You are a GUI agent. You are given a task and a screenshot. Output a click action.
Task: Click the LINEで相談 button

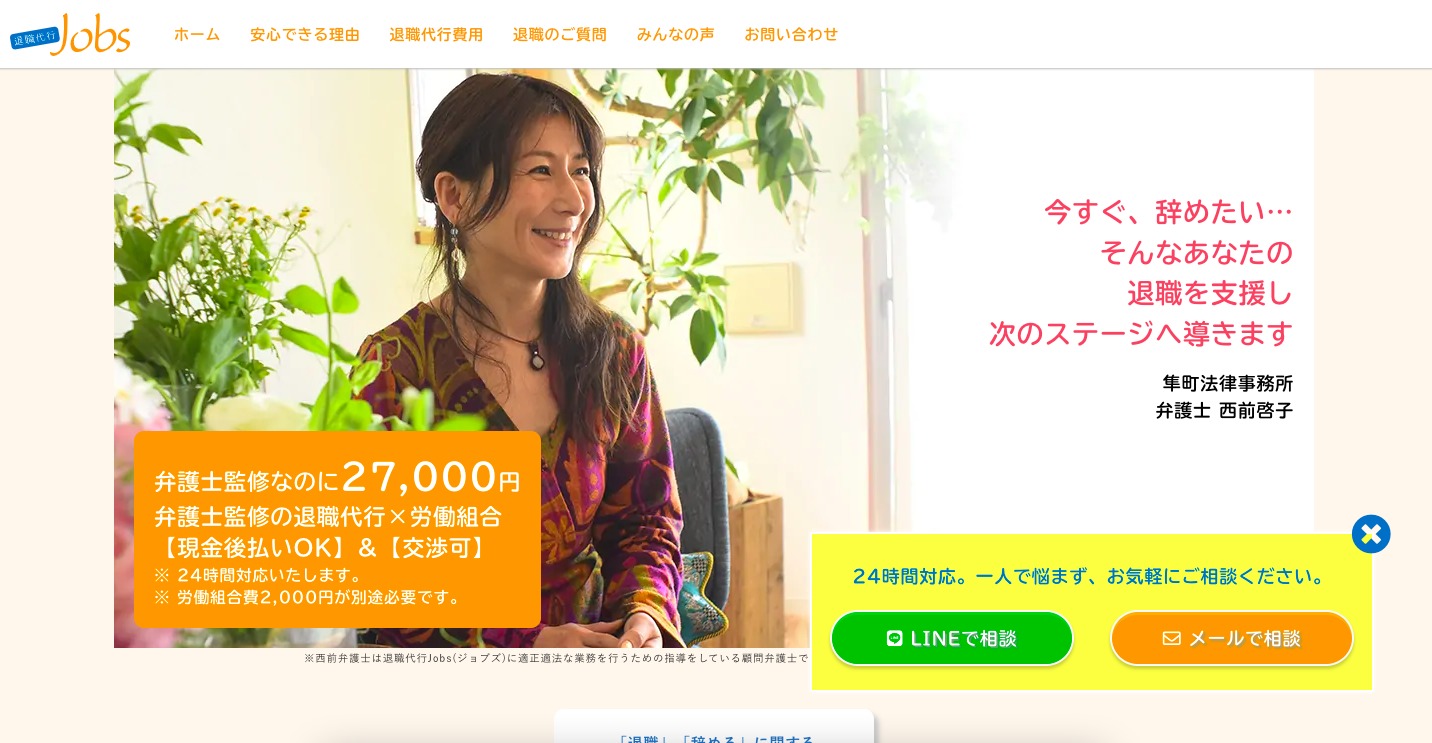(x=952, y=638)
